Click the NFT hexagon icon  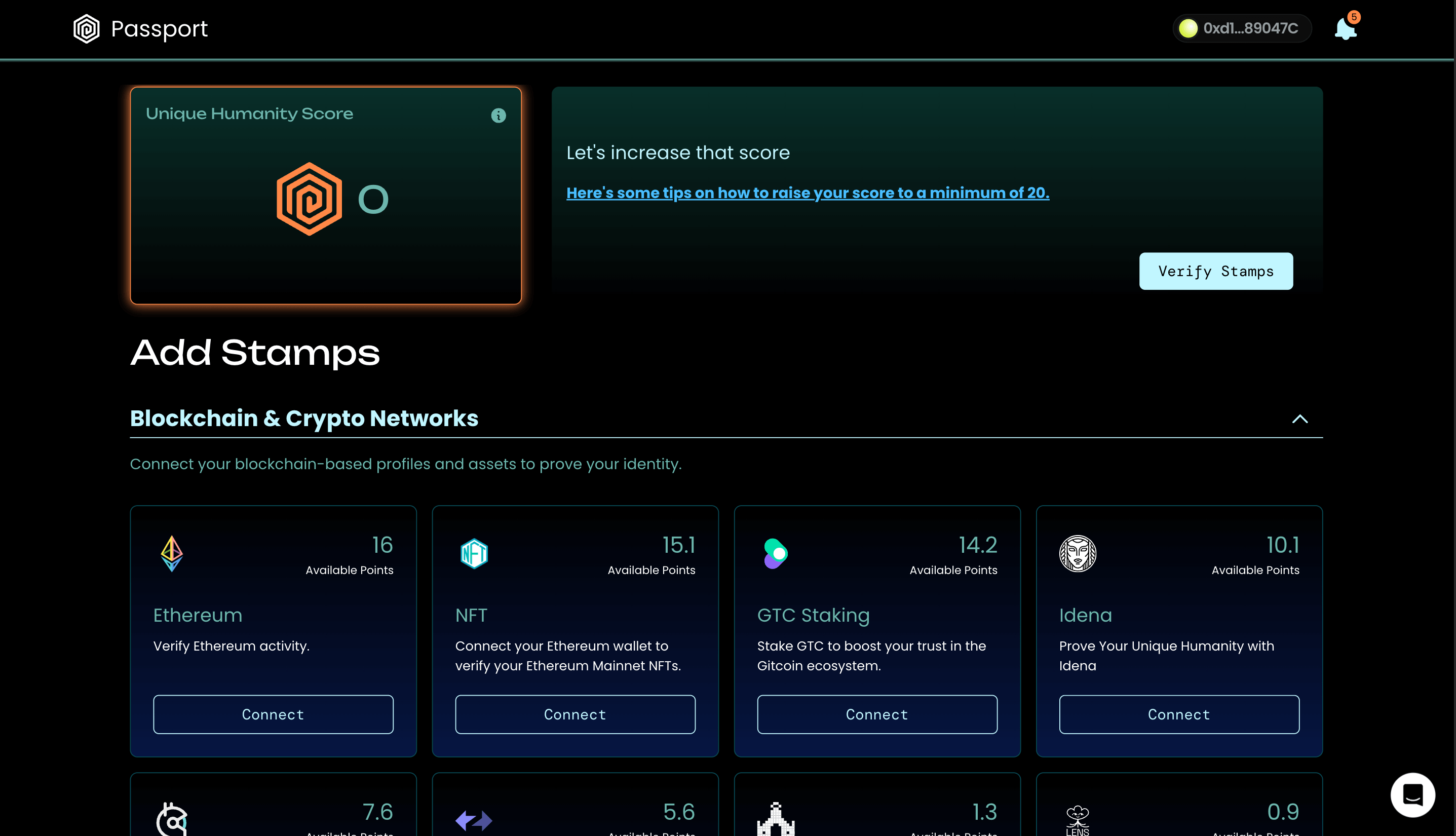point(474,553)
